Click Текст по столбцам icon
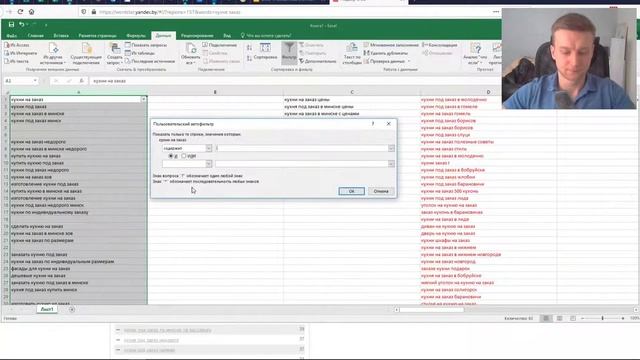Viewport: 640px width, 360px height. tap(352, 54)
